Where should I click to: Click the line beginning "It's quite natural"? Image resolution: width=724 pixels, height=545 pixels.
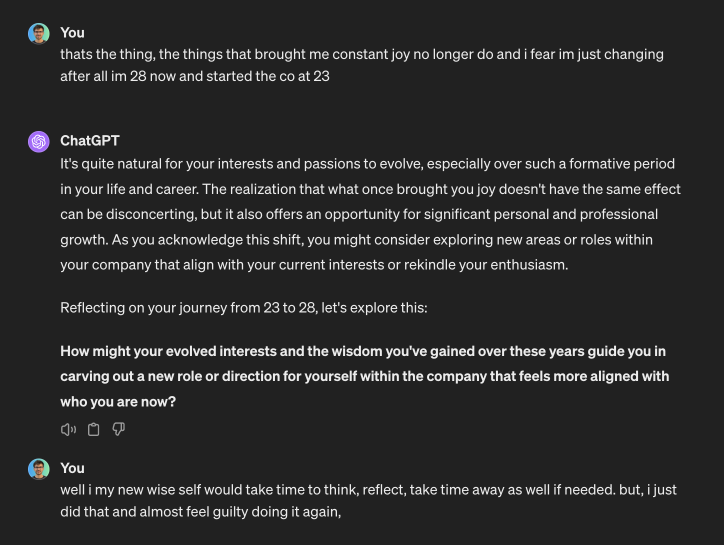pos(367,163)
